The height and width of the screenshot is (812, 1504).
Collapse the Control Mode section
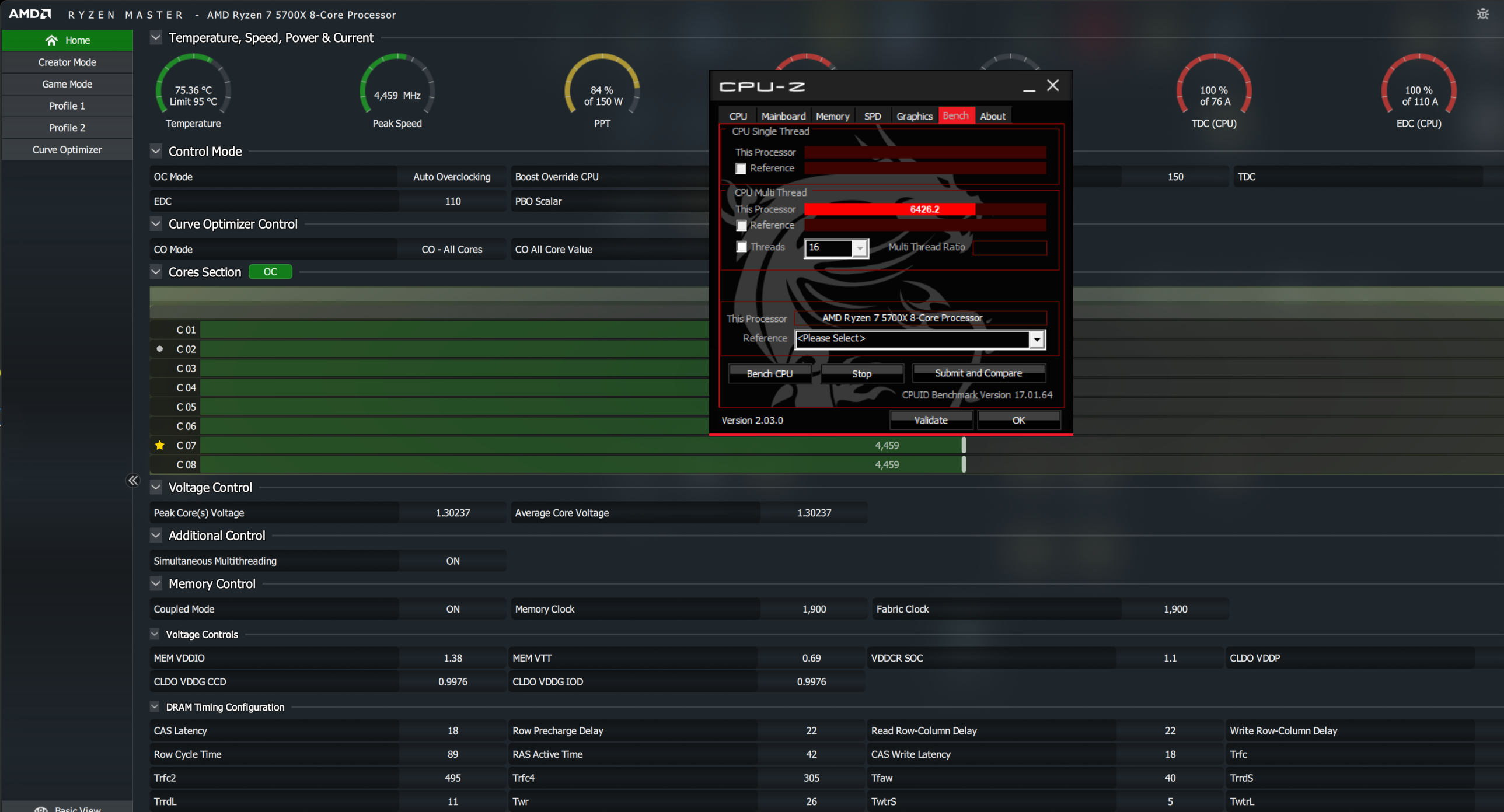coord(156,151)
